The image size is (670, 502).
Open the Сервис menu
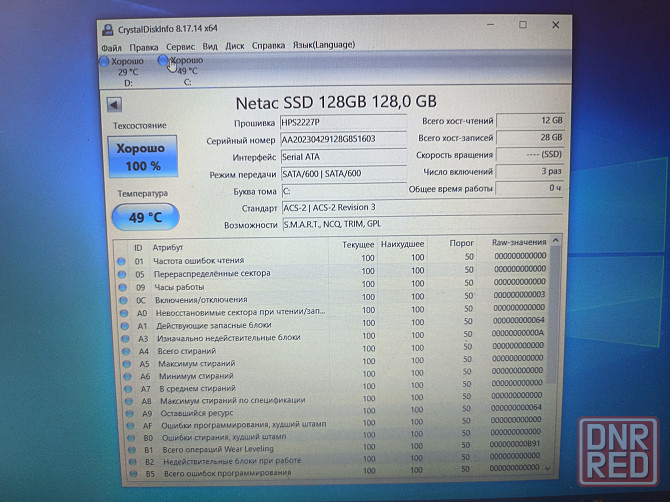tap(180, 47)
